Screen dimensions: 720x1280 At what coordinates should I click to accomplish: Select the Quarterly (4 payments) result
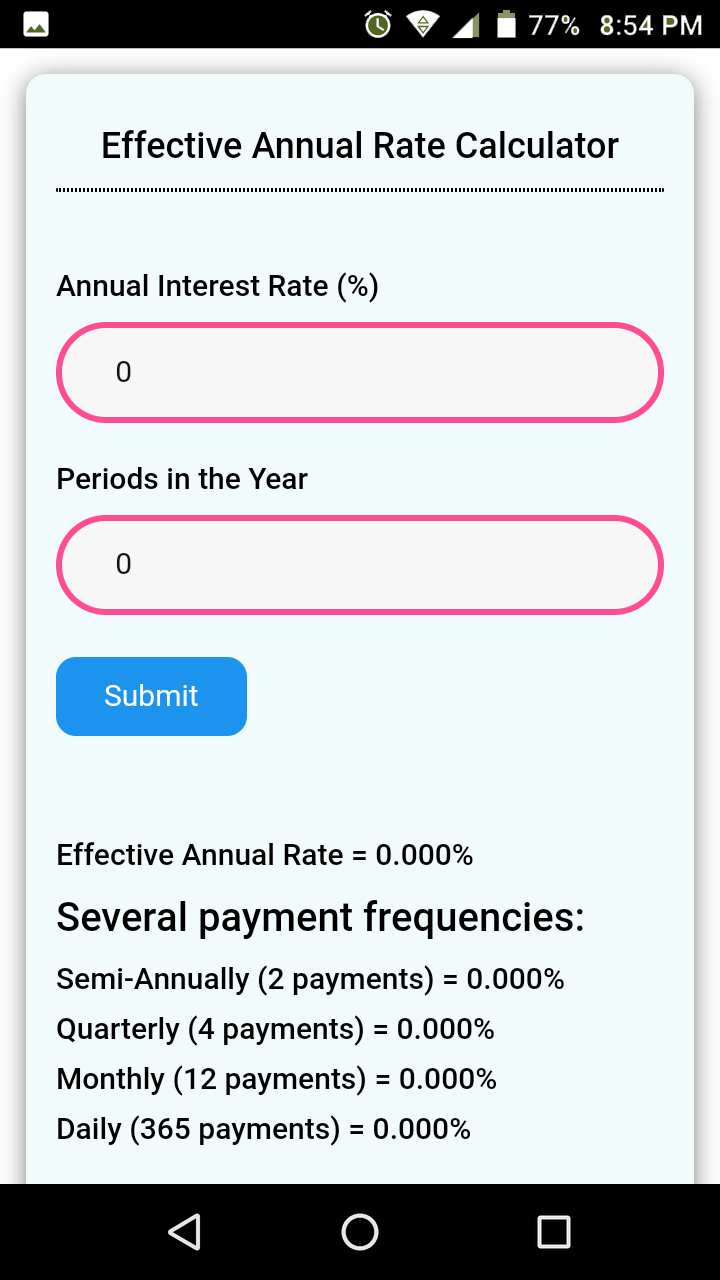(275, 1029)
